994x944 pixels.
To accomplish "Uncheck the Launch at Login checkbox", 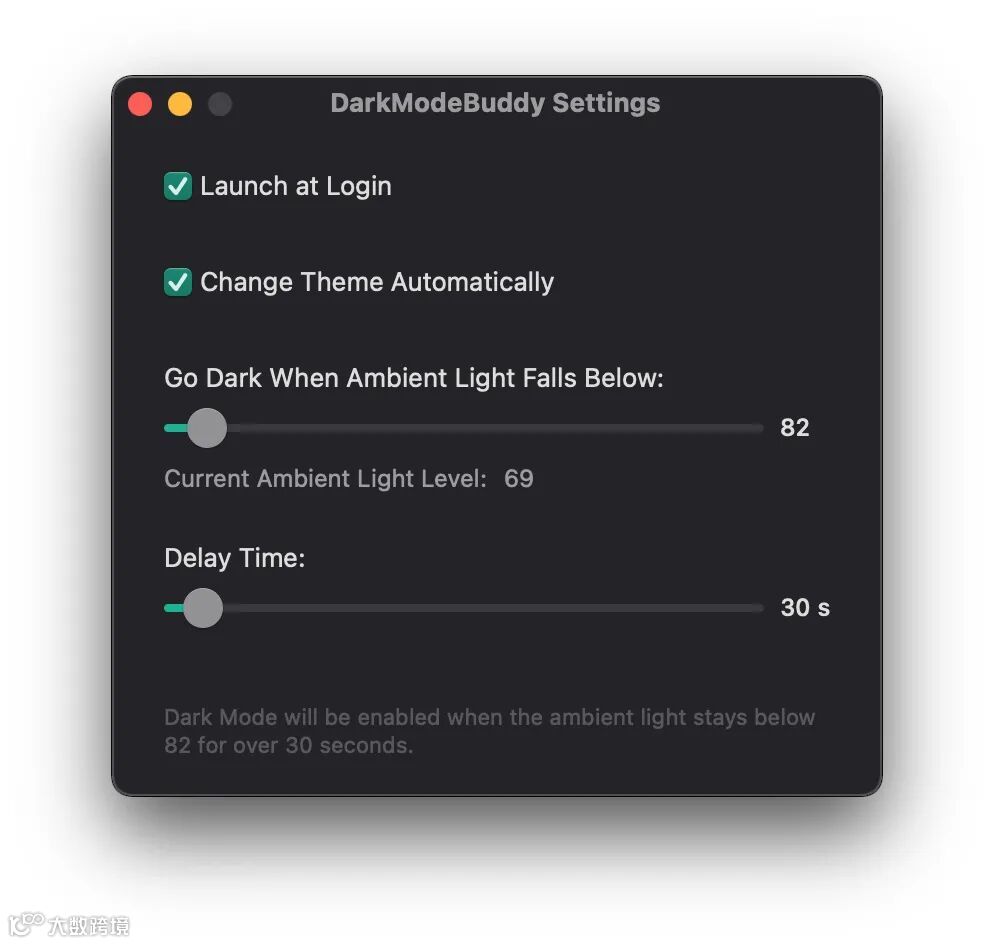I will point(178,186).
